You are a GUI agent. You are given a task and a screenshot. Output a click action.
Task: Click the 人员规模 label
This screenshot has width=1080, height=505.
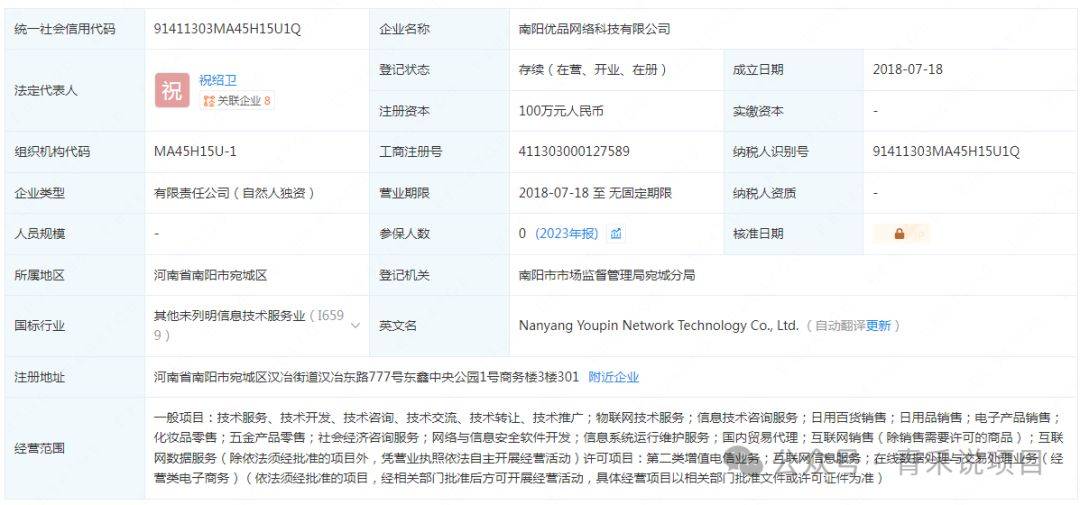tap(40, 234)
